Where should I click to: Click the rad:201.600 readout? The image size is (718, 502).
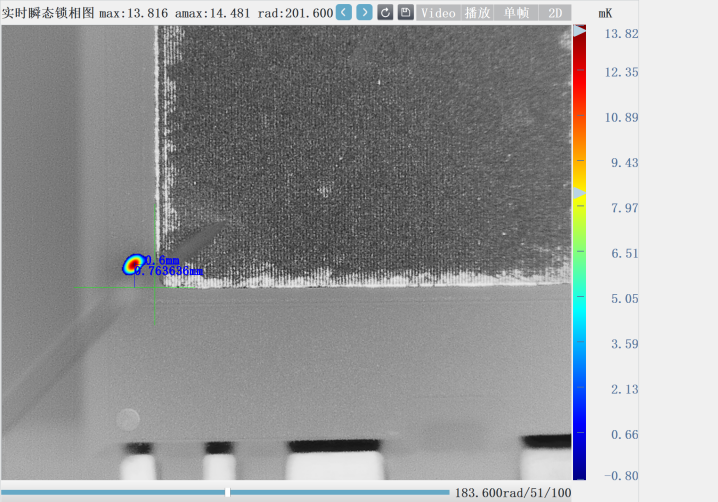295,13
